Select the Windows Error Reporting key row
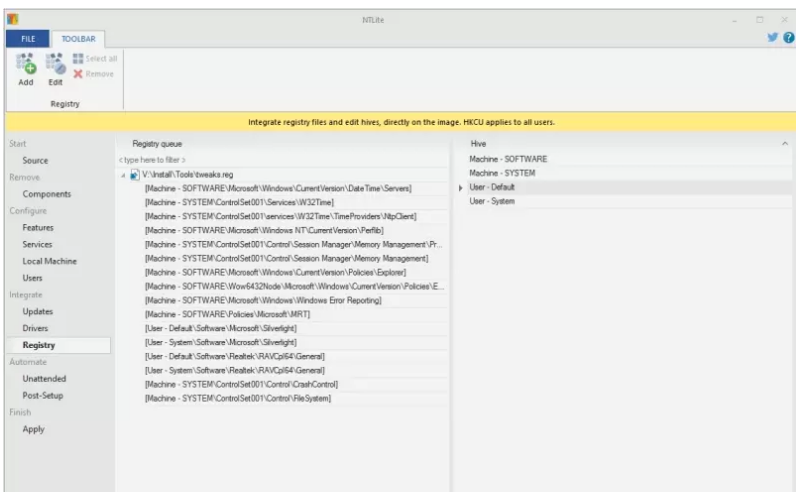 tap(263, 301)
